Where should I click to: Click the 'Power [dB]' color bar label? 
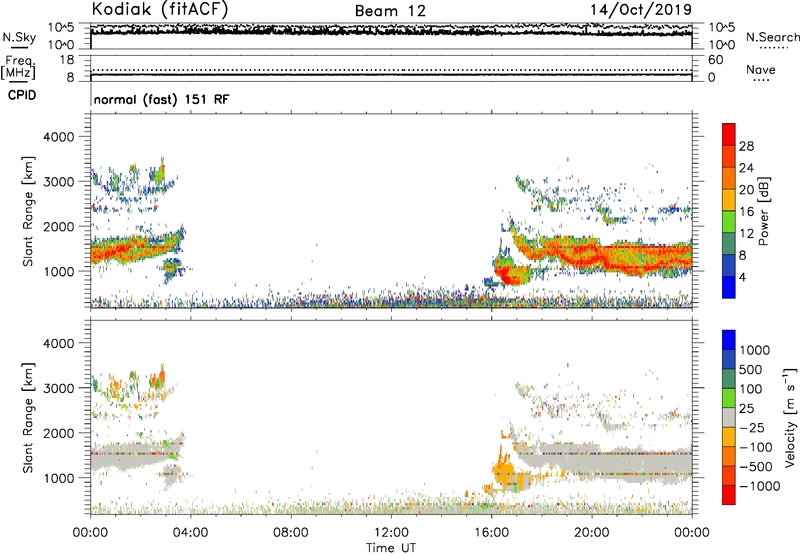point(763,211)
